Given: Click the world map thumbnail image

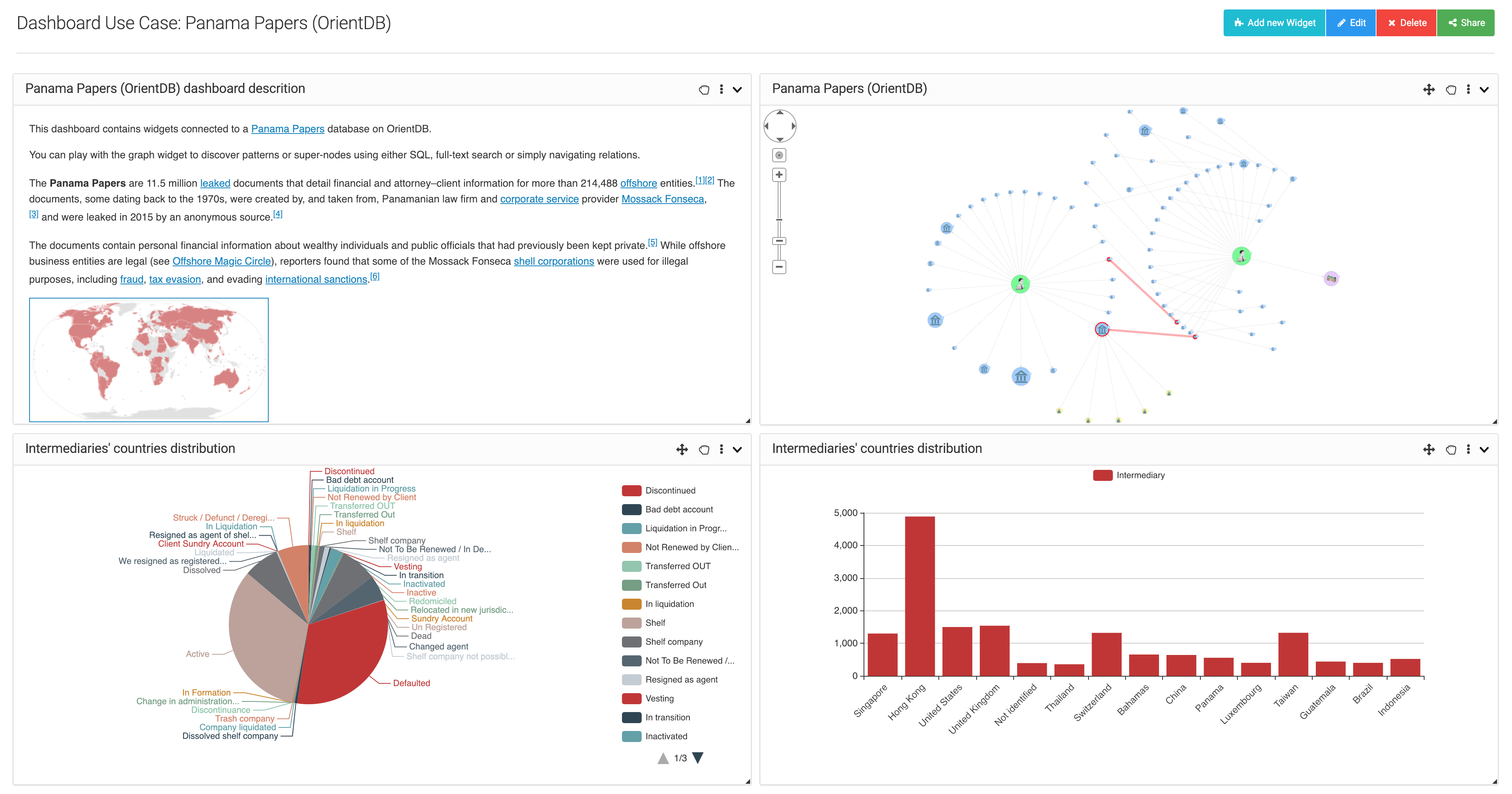Looking at the screenshot, I should coord(149,360).
